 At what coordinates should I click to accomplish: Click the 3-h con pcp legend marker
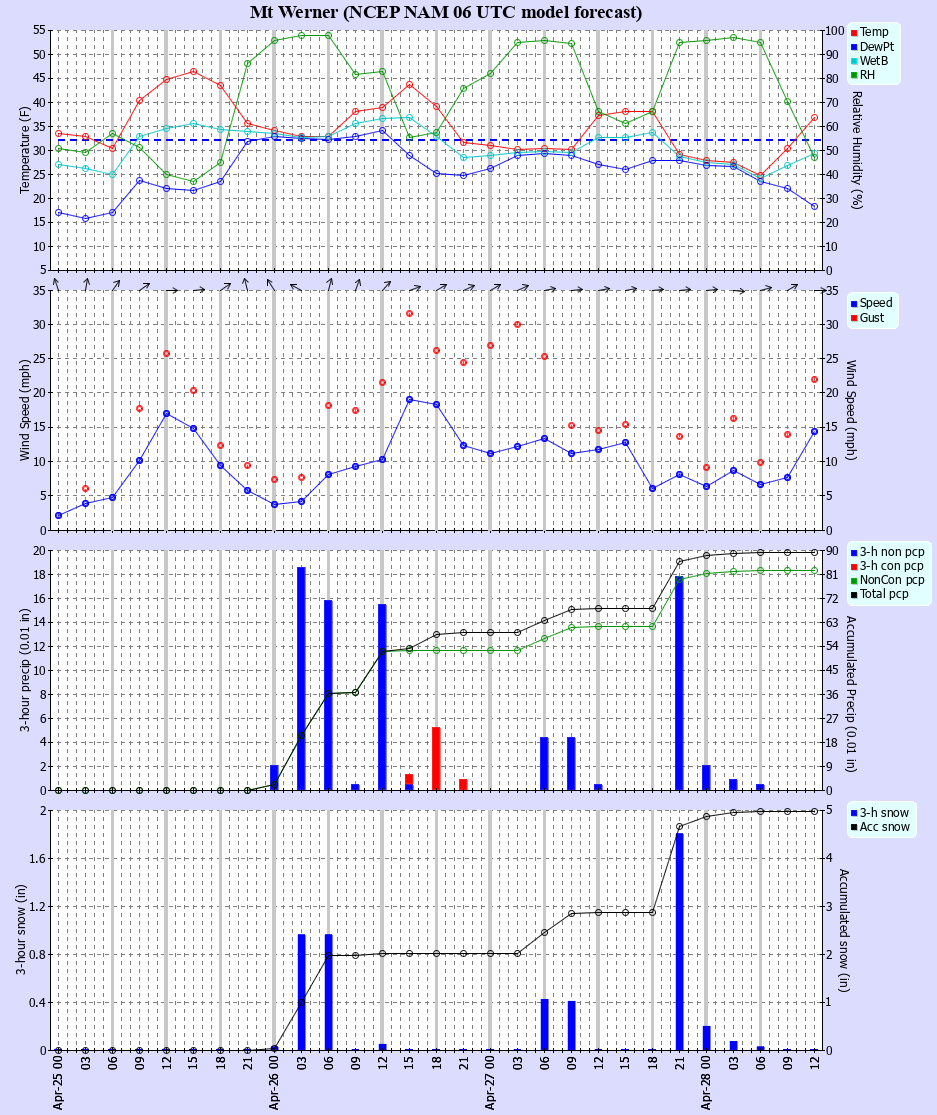coord(854,566)
